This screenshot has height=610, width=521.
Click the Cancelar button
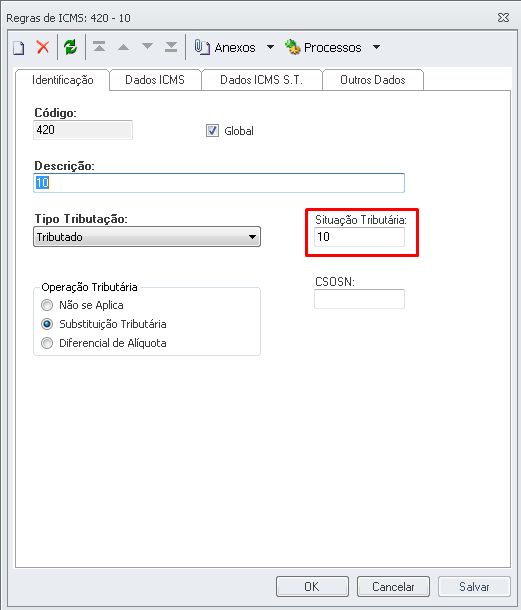tap(393, 586)
